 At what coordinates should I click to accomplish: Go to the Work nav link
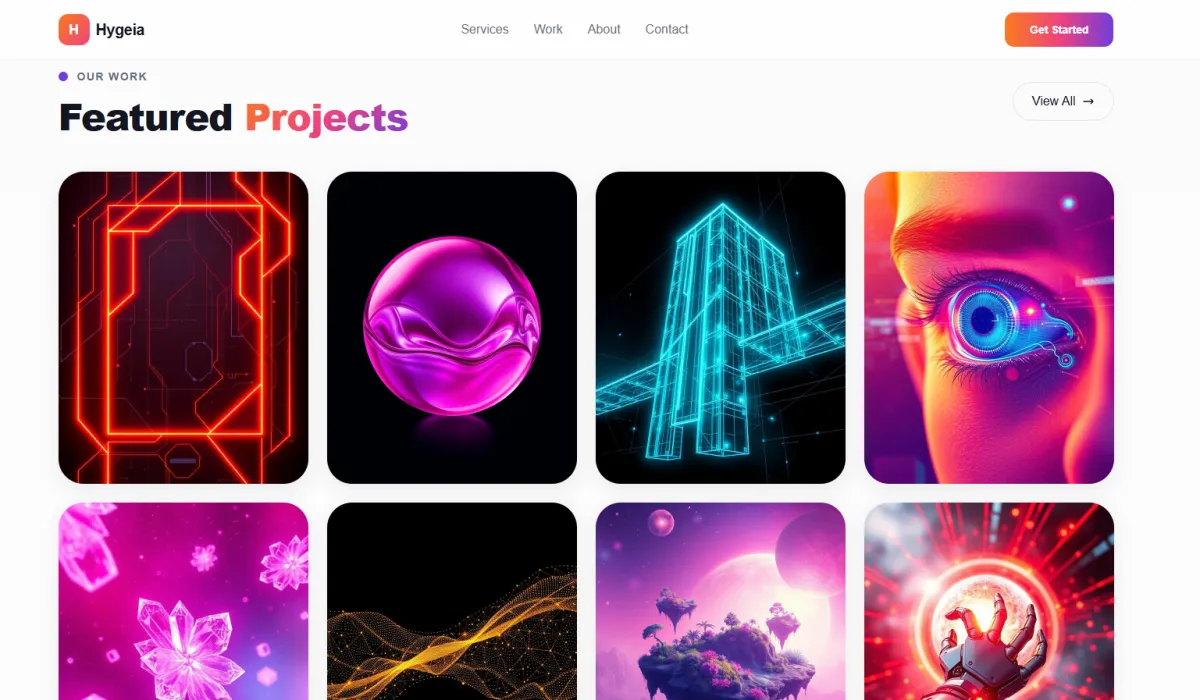coord(548,29)
